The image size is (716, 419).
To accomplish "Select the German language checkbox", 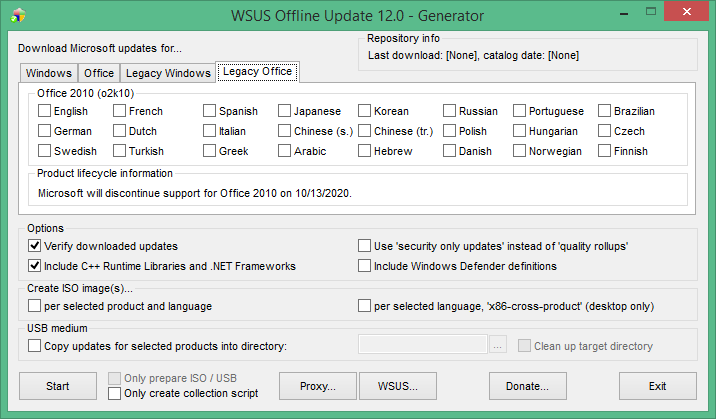I will (44, 131).
